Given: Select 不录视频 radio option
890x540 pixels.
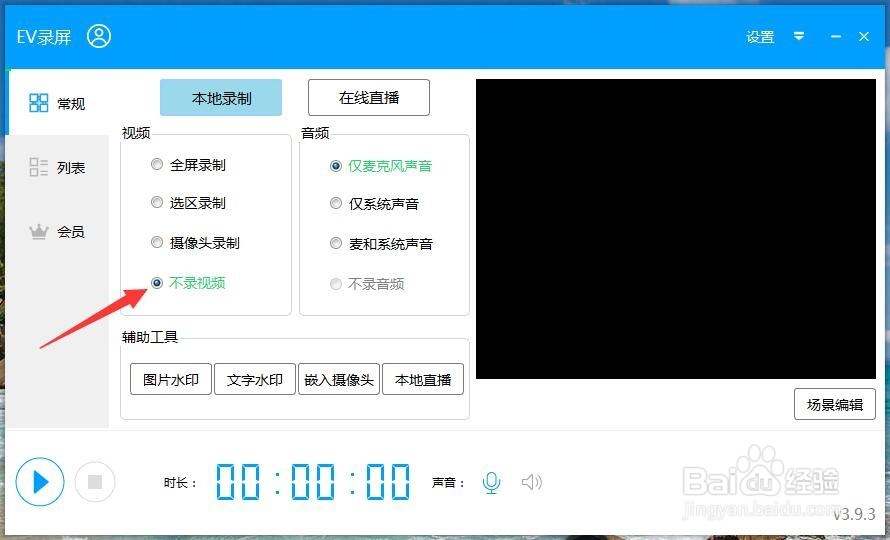Looking at the screenshot, I should point(188,283).
